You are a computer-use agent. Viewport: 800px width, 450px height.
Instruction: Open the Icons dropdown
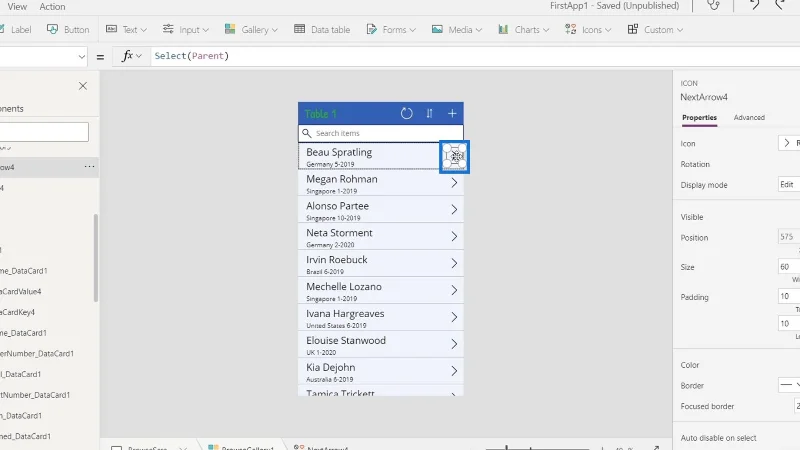click(x=588, y=30)
